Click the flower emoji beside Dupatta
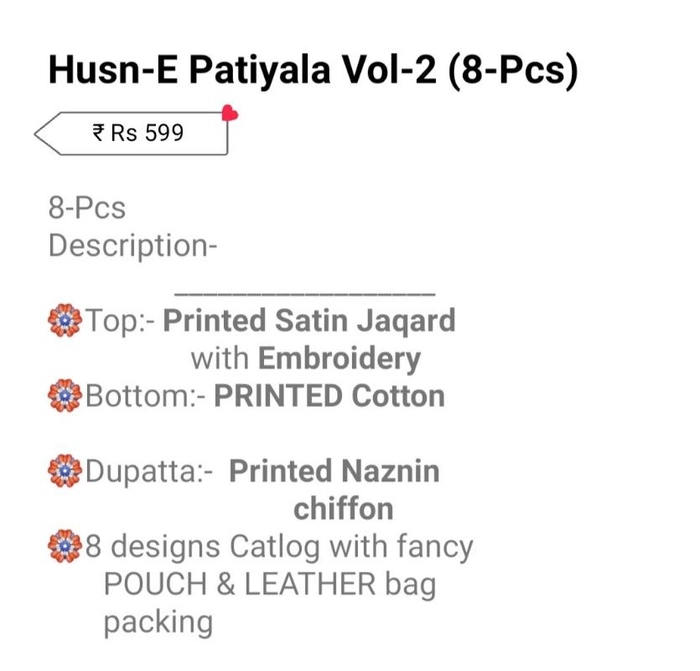 (65, 471)
